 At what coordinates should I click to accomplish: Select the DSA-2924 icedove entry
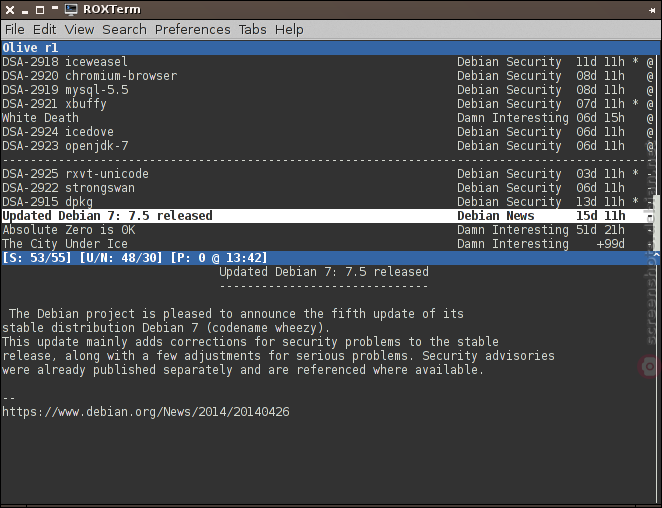(x=328, y=131)
